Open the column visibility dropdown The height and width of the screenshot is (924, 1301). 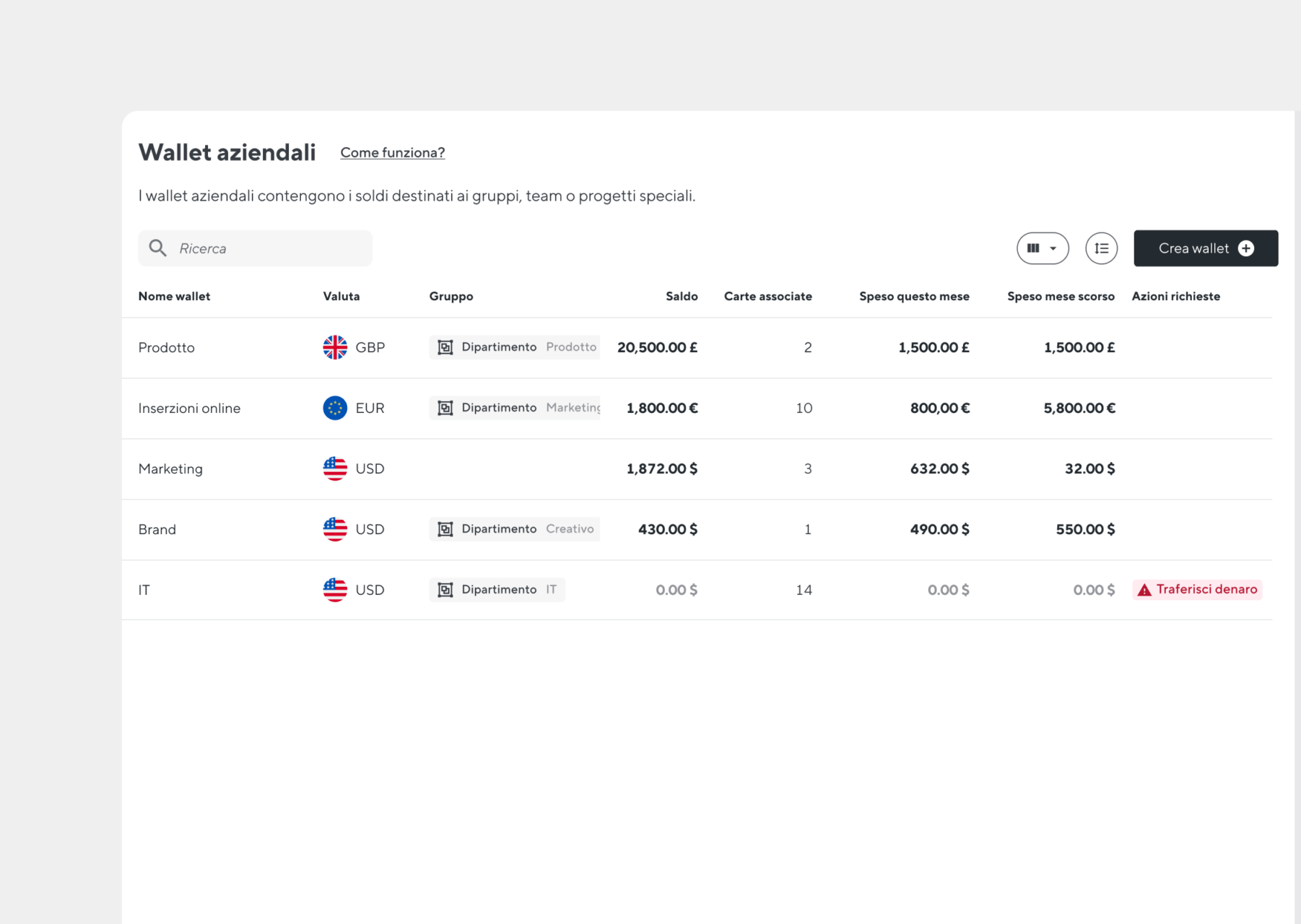pyautogui.click(x=1043, y=248)
